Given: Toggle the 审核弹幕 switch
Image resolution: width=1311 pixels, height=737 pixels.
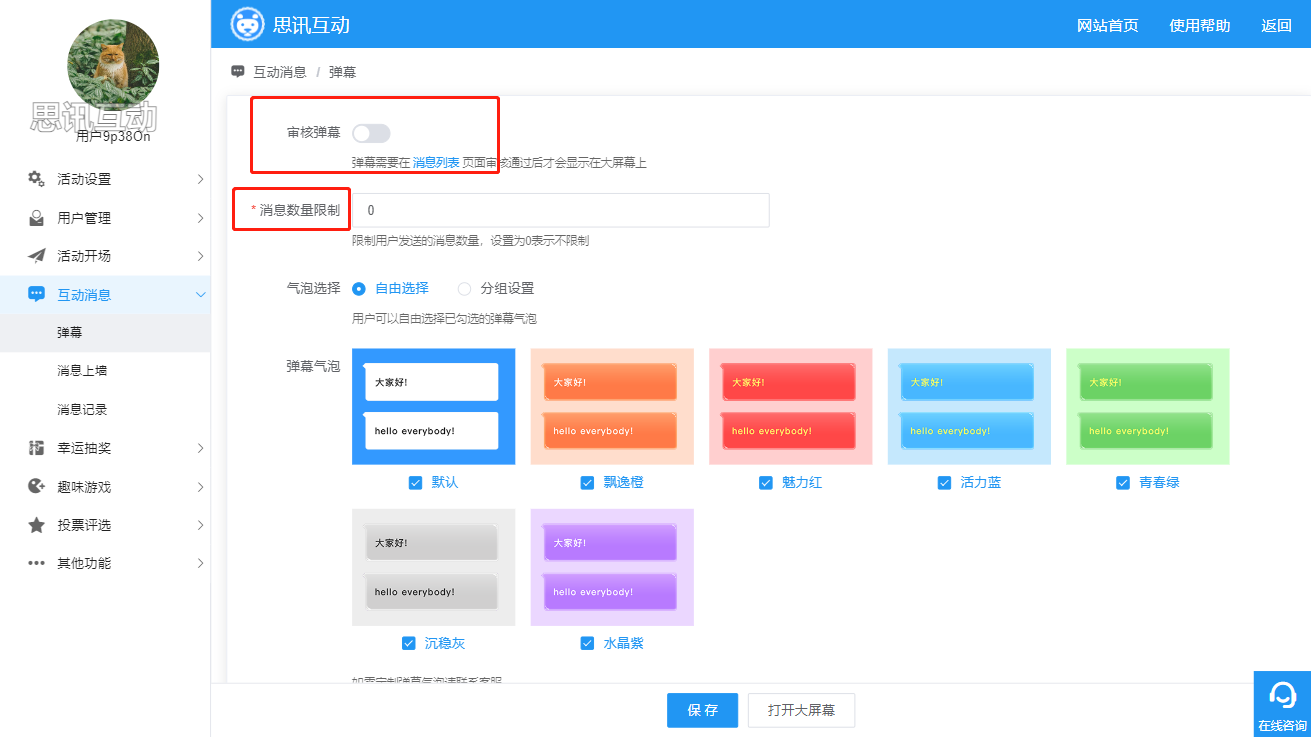Looking at the screenshot, I should pos(371,133).
